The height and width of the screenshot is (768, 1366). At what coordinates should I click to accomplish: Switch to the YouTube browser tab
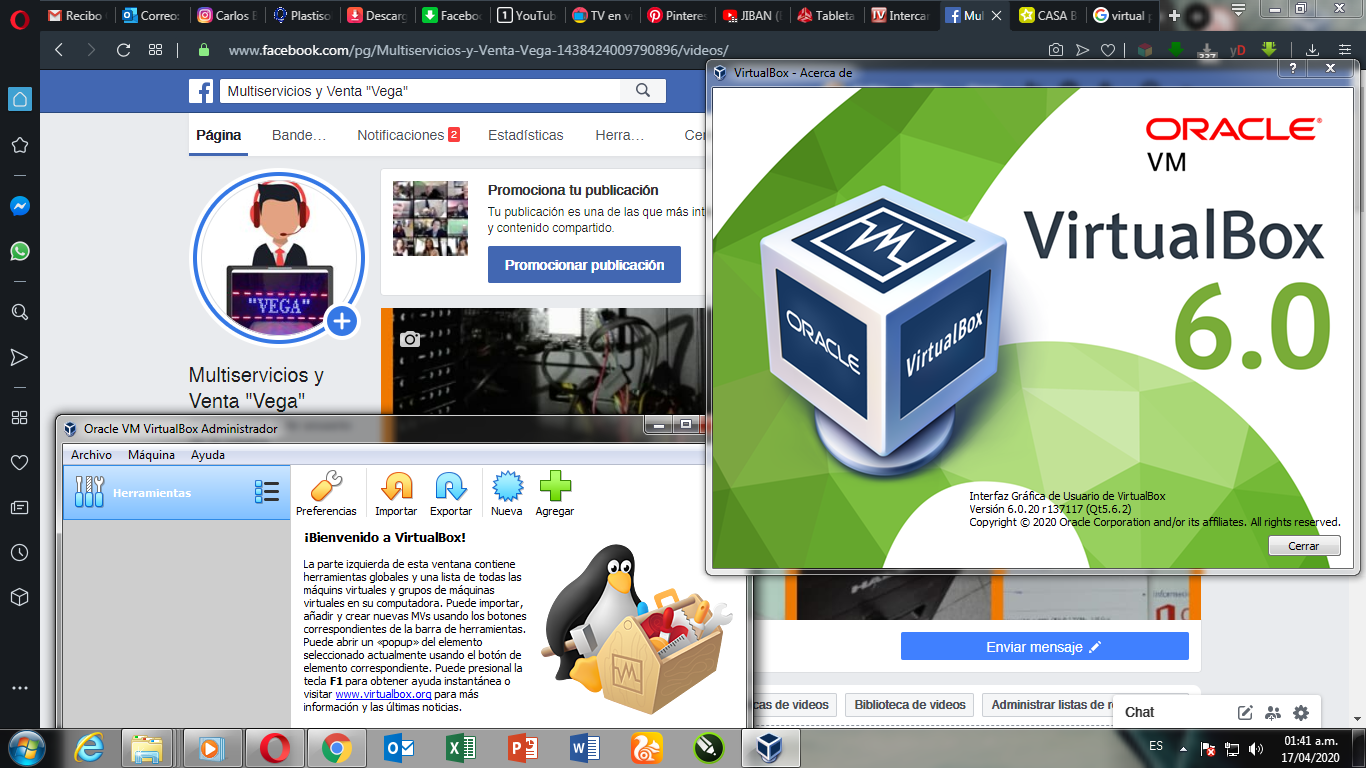[x=527, y=15]
